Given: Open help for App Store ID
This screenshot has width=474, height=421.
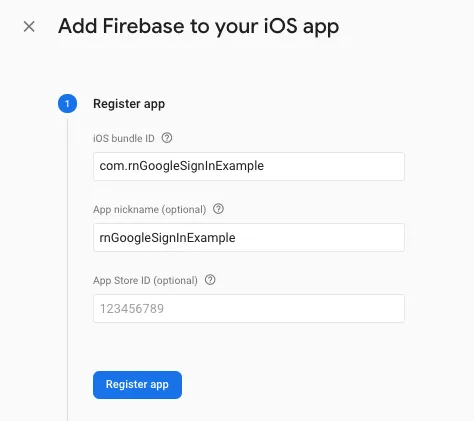Looking at the screenshot, I should click(x=210, y=280).
